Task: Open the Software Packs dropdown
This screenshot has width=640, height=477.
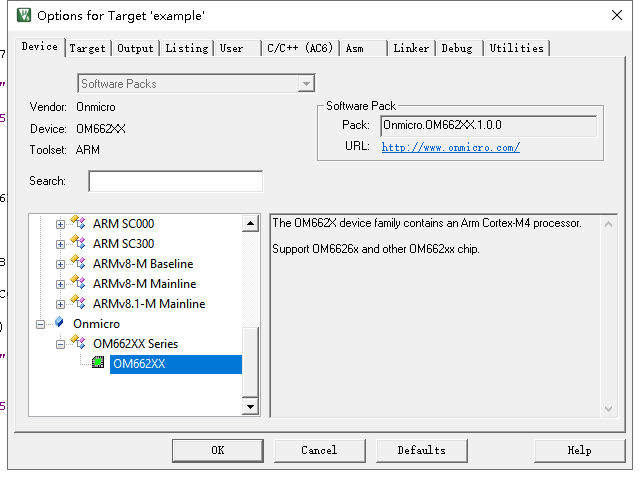Action: pos(306,84)
